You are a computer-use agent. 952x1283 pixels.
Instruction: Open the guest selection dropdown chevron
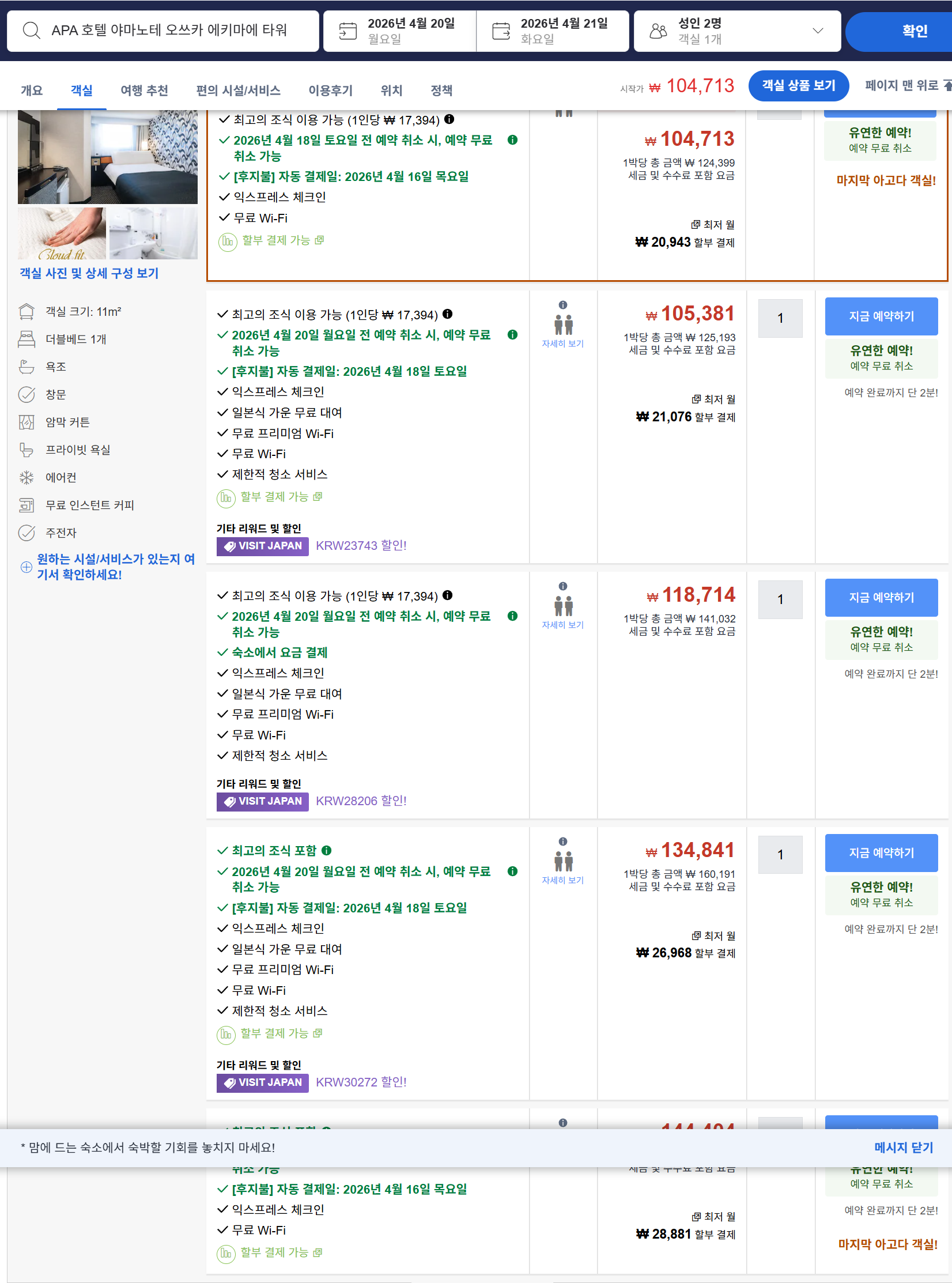pos(818,31)
